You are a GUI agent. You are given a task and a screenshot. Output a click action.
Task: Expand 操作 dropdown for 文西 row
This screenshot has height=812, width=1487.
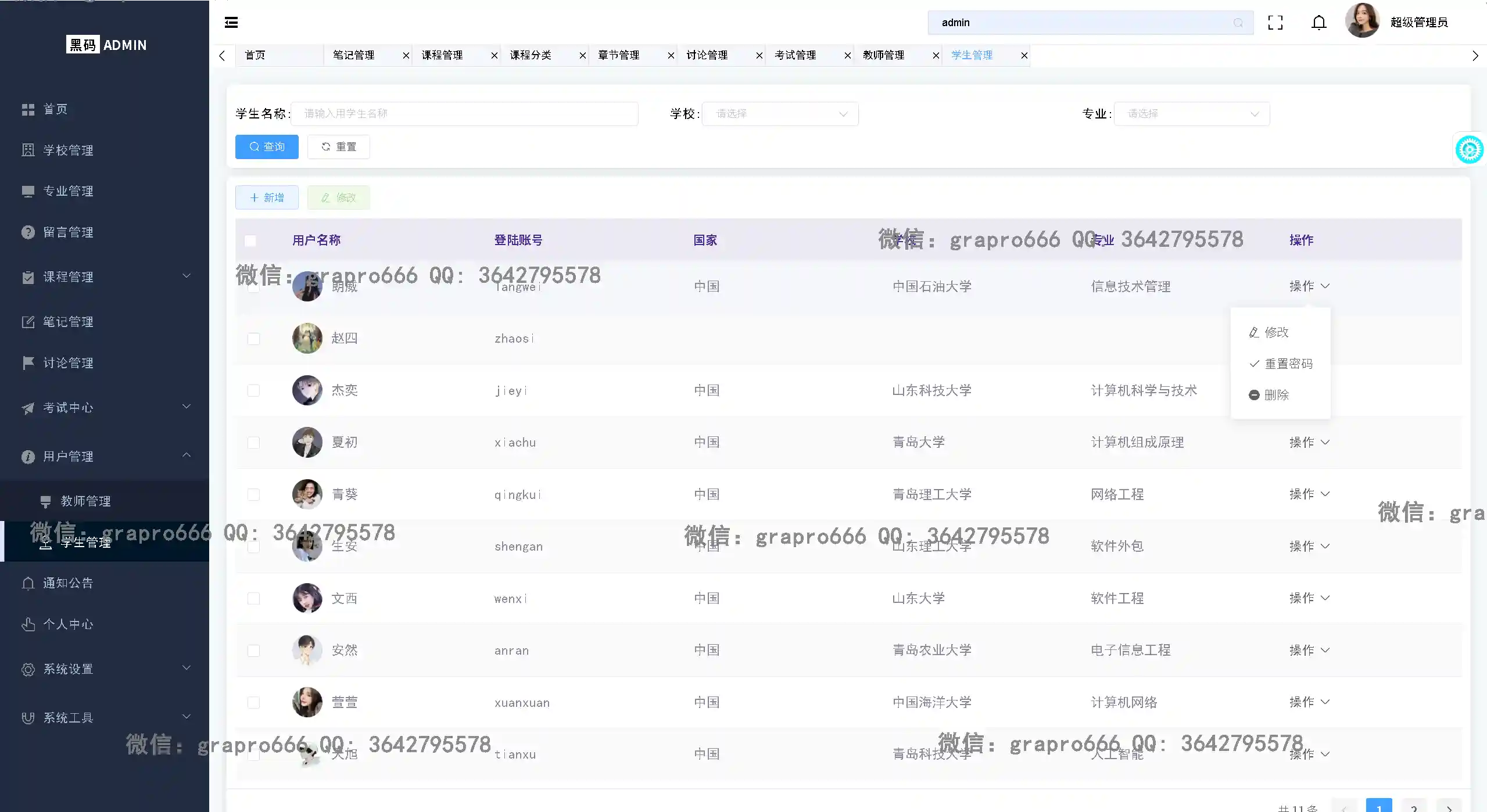(1309, 598)
